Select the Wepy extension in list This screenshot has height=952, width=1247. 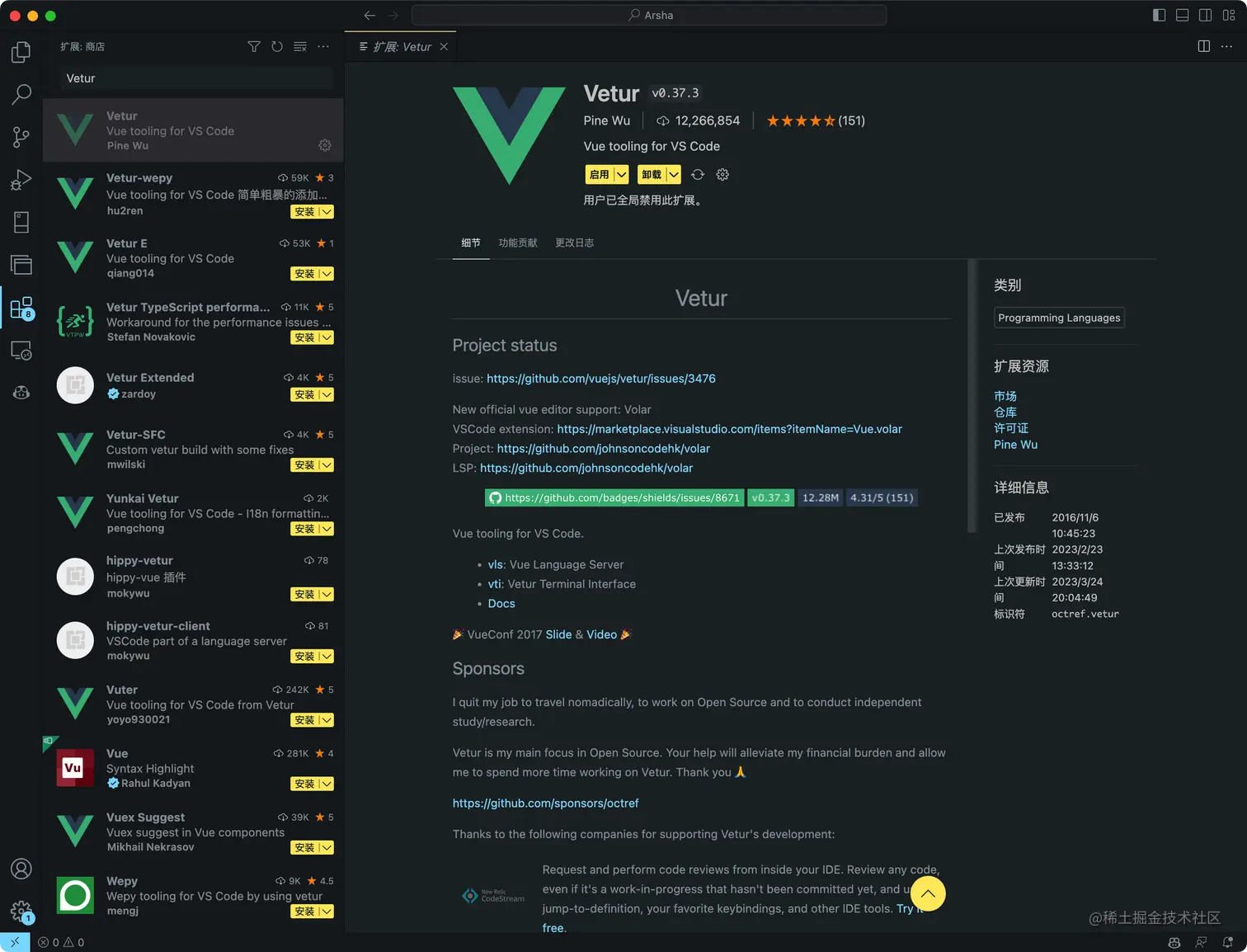pyautogui.click(x=194, y=896)
